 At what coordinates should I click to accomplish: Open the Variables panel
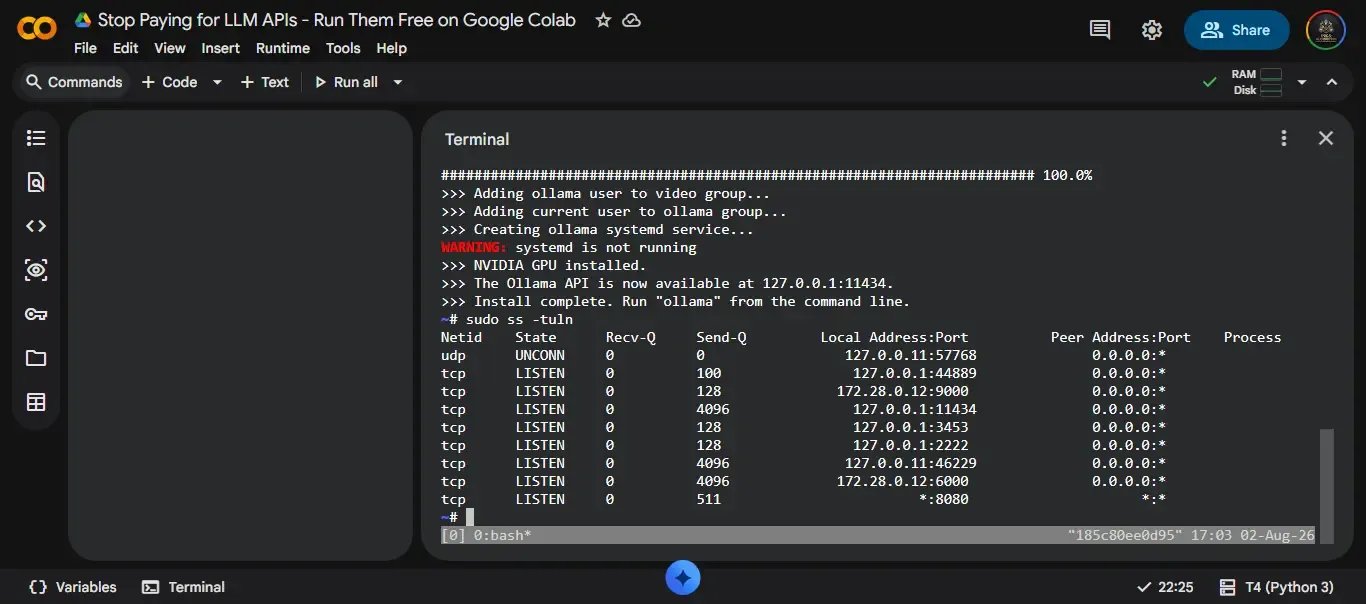(x=73, y=587)
